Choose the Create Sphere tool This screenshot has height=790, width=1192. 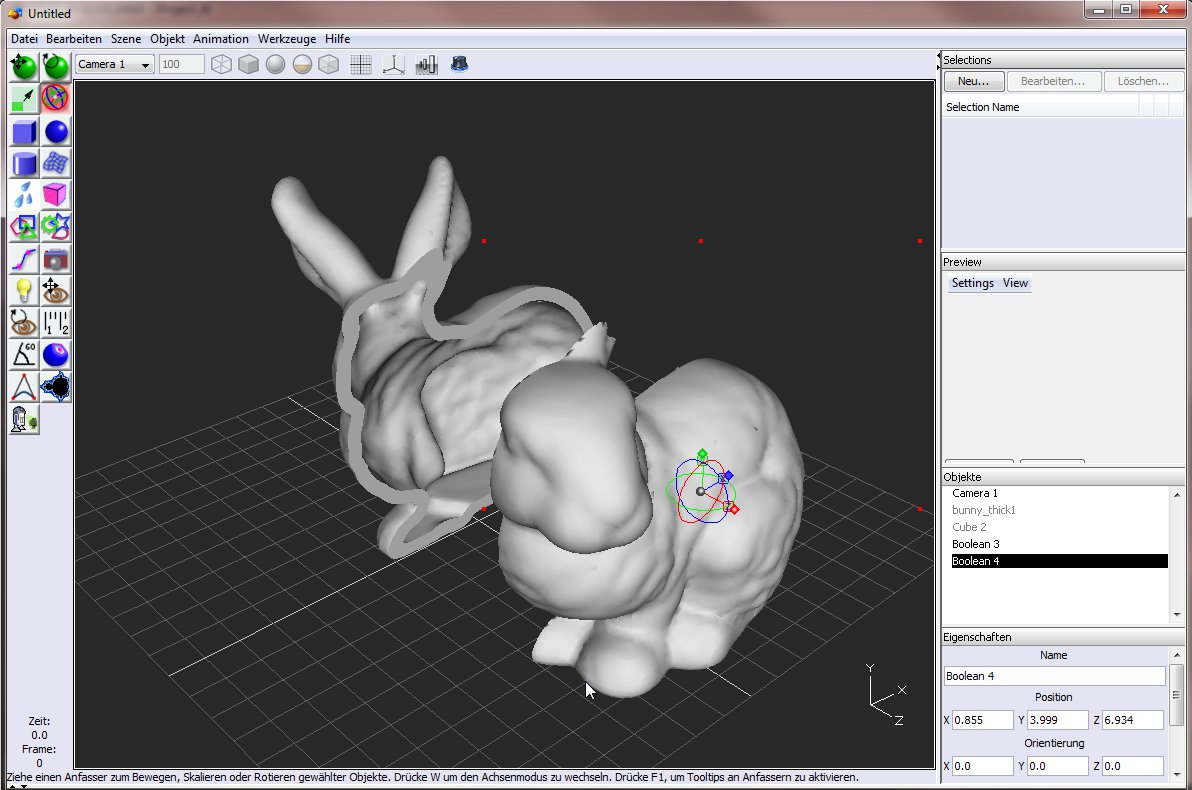tap(55, 132)
